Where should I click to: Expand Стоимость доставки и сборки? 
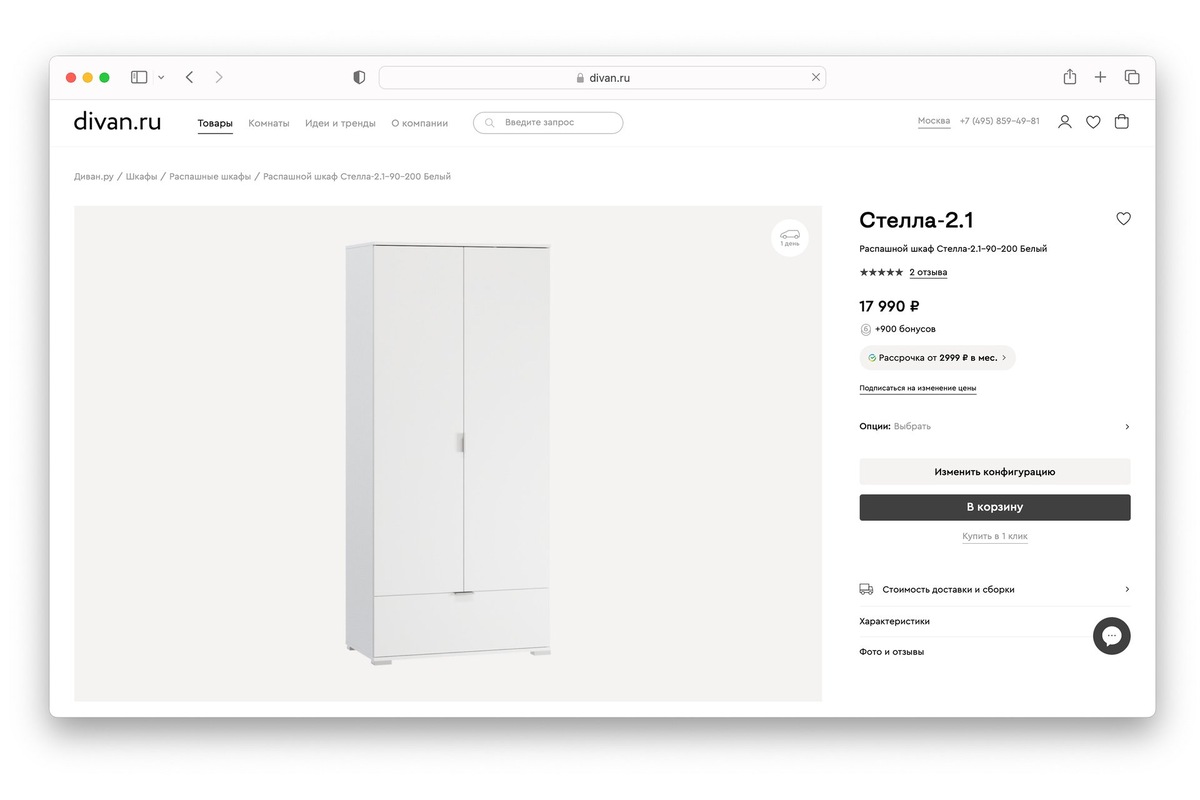click(x=995, y=590)
